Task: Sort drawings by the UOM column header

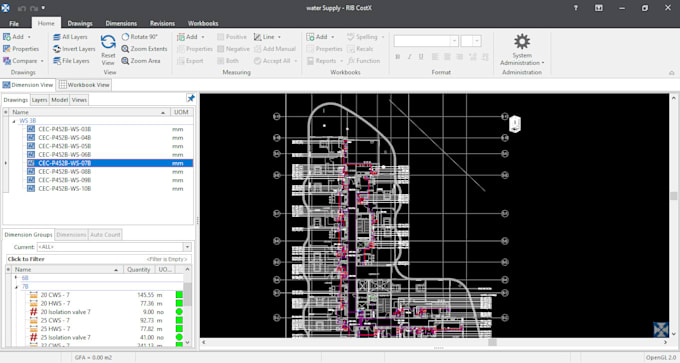Action: (x=181, y=112)
